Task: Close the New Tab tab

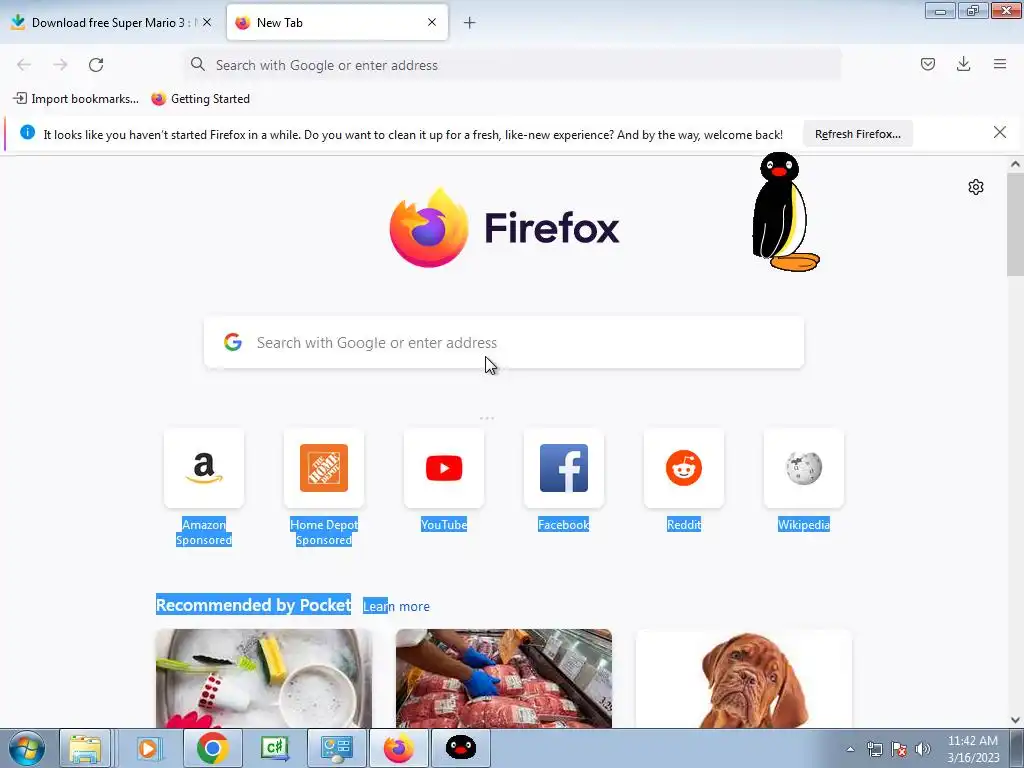Action: [432, 22]
